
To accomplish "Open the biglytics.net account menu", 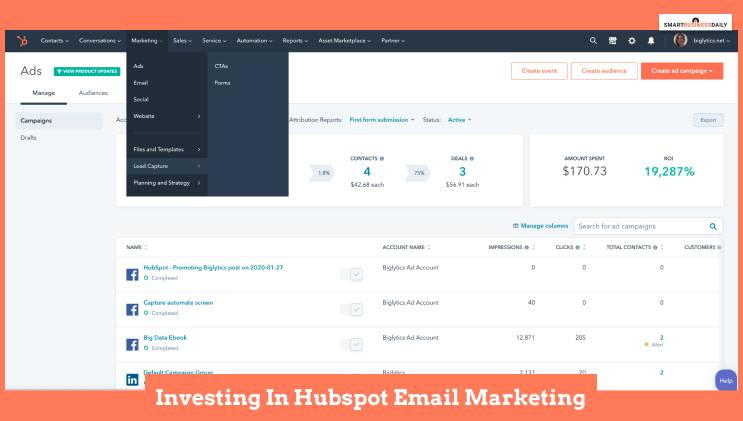I will 711,41.
